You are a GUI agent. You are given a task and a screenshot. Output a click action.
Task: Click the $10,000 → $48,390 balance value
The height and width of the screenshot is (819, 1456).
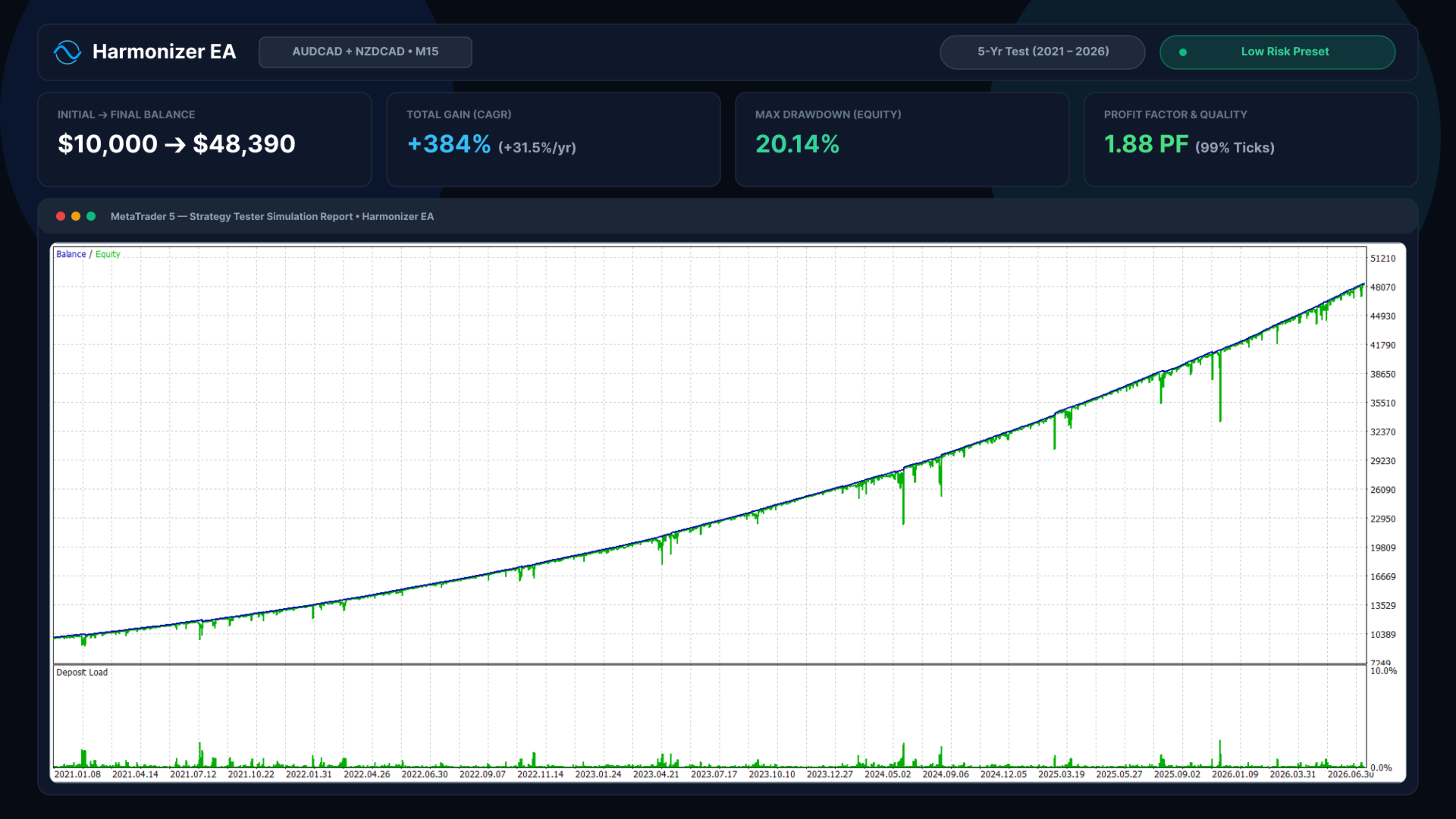point(177,144)
